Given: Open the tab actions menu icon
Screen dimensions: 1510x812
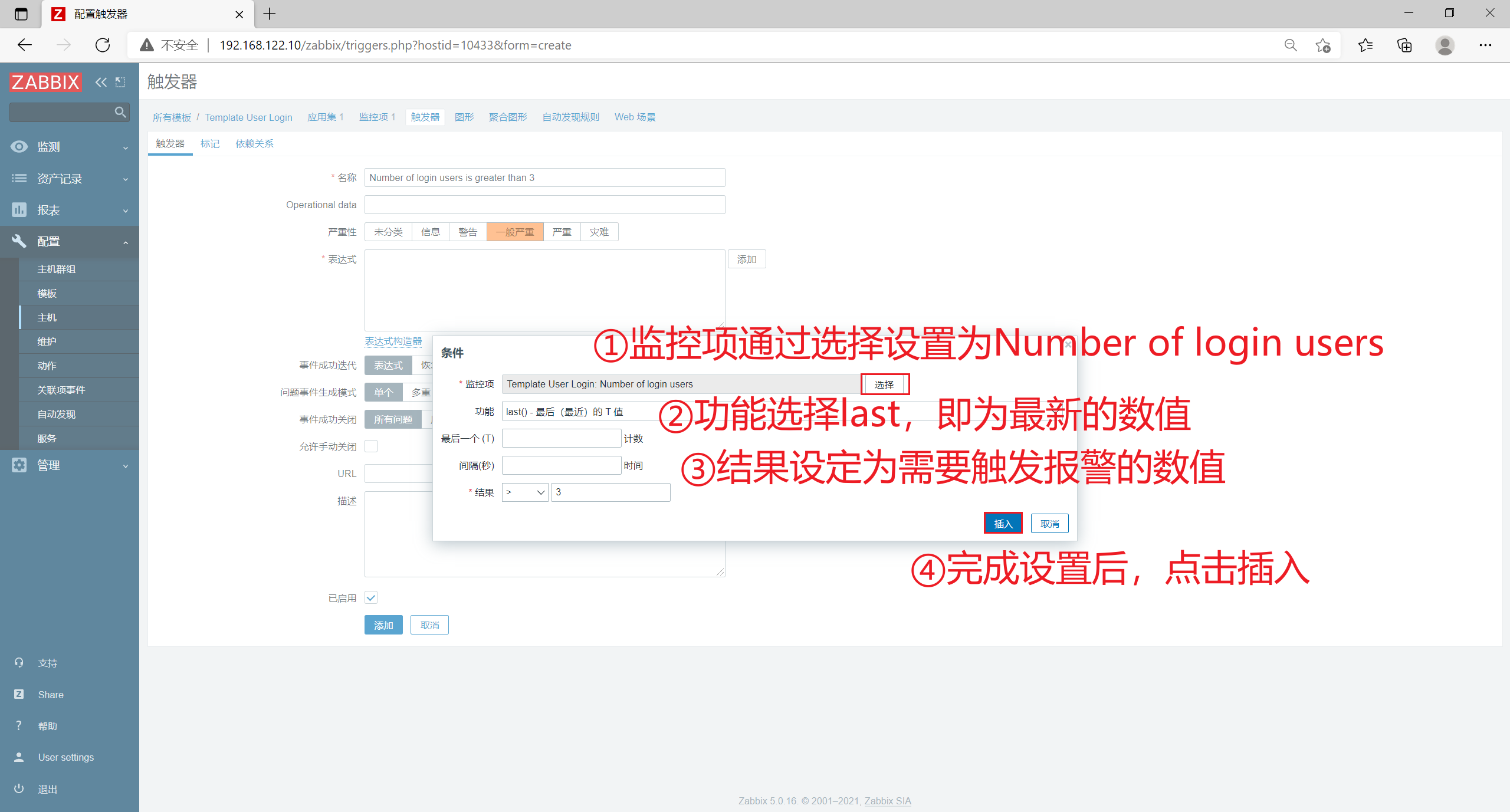Looking at the screenshot, I should [x=21, y=14].
